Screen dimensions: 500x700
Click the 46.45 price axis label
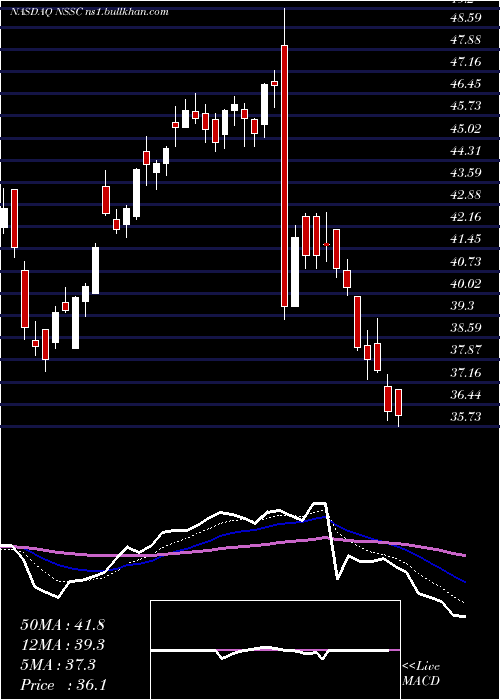click(x=466, y=84)
